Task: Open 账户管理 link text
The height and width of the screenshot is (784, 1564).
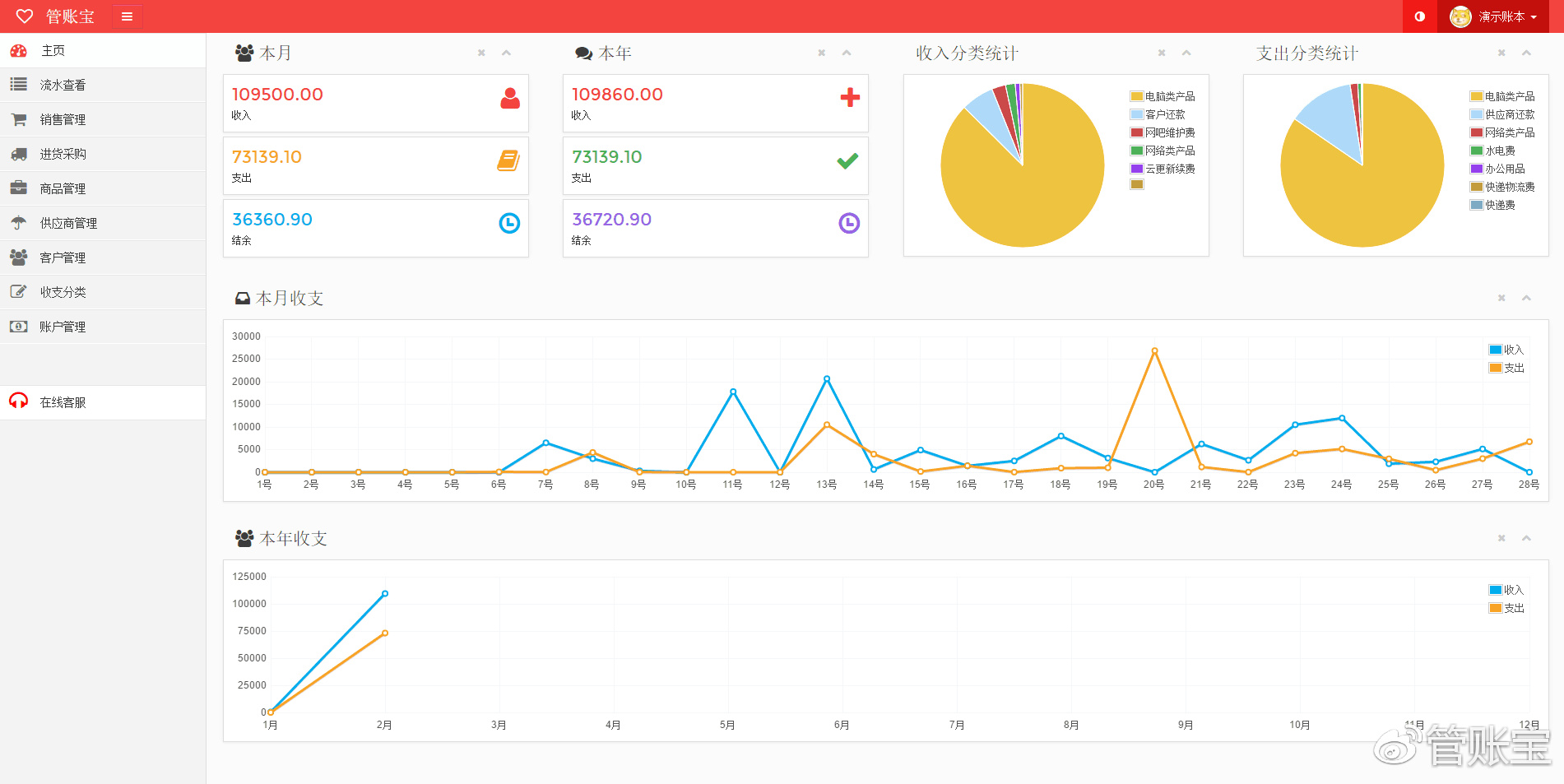Action: (x=63, y=327)
